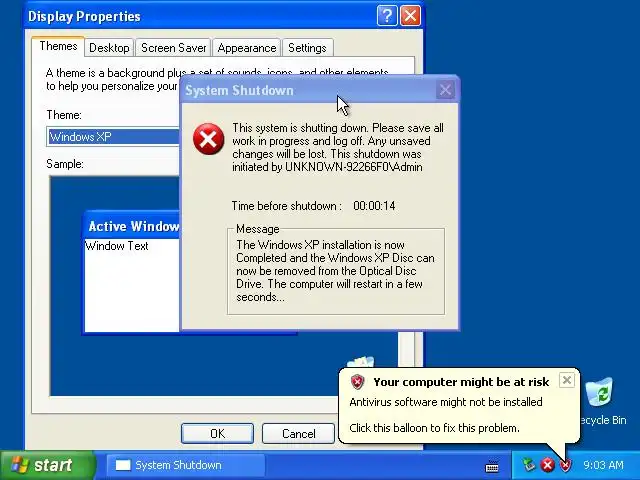Click the Security Center shield tray icon
640x480 pixels.
pyautogui.click(x=566, y=465)
